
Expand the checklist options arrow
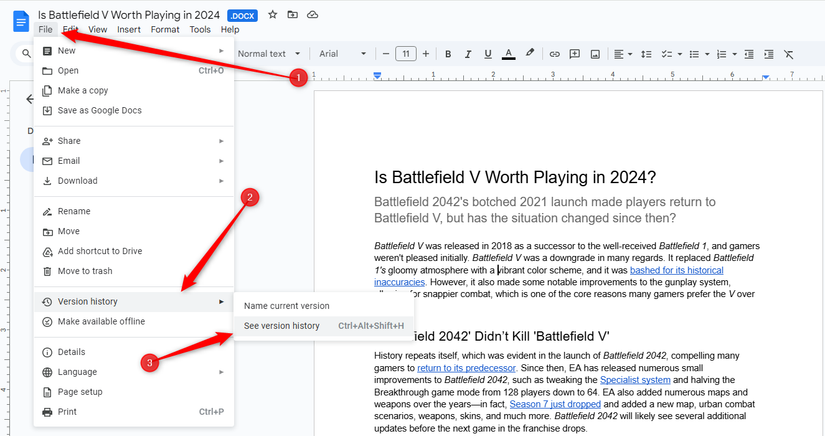pos(680,54)
